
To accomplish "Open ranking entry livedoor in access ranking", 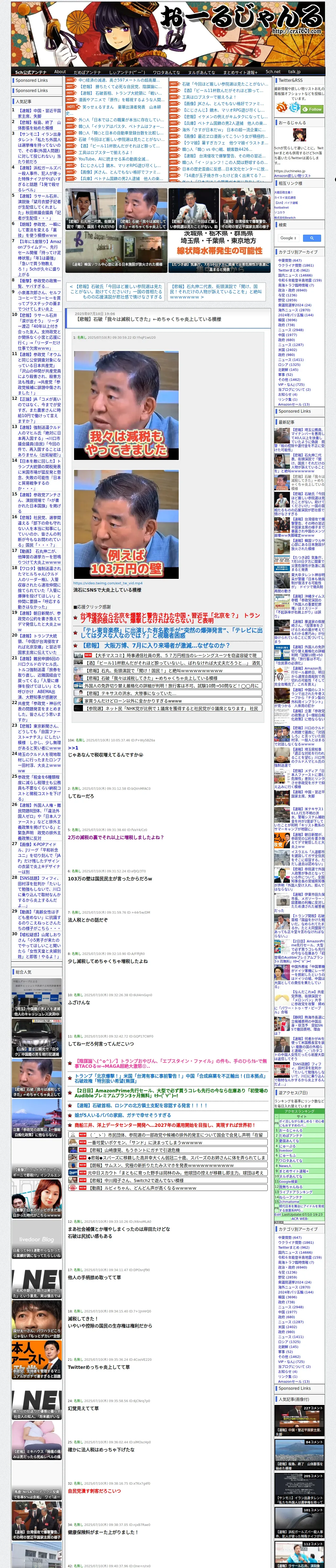I will [285, 1150].
